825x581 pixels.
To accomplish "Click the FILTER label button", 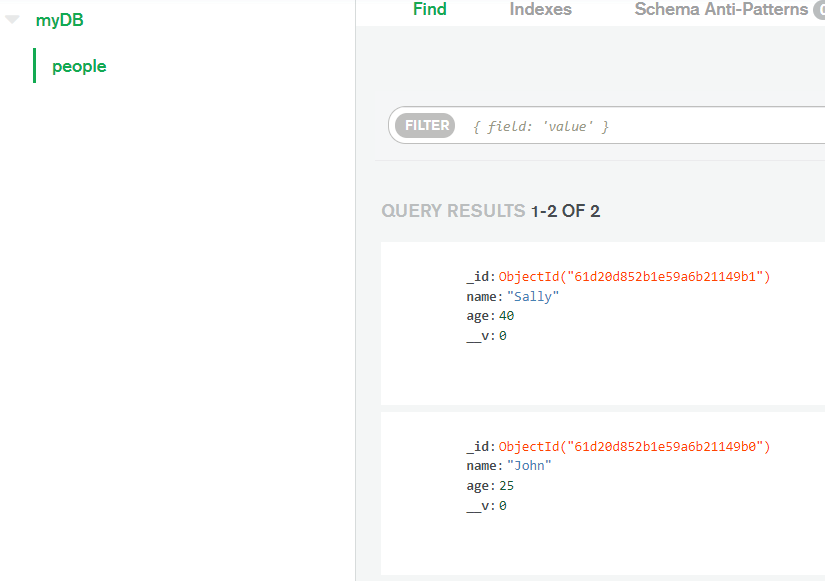I will pos(425,126).
